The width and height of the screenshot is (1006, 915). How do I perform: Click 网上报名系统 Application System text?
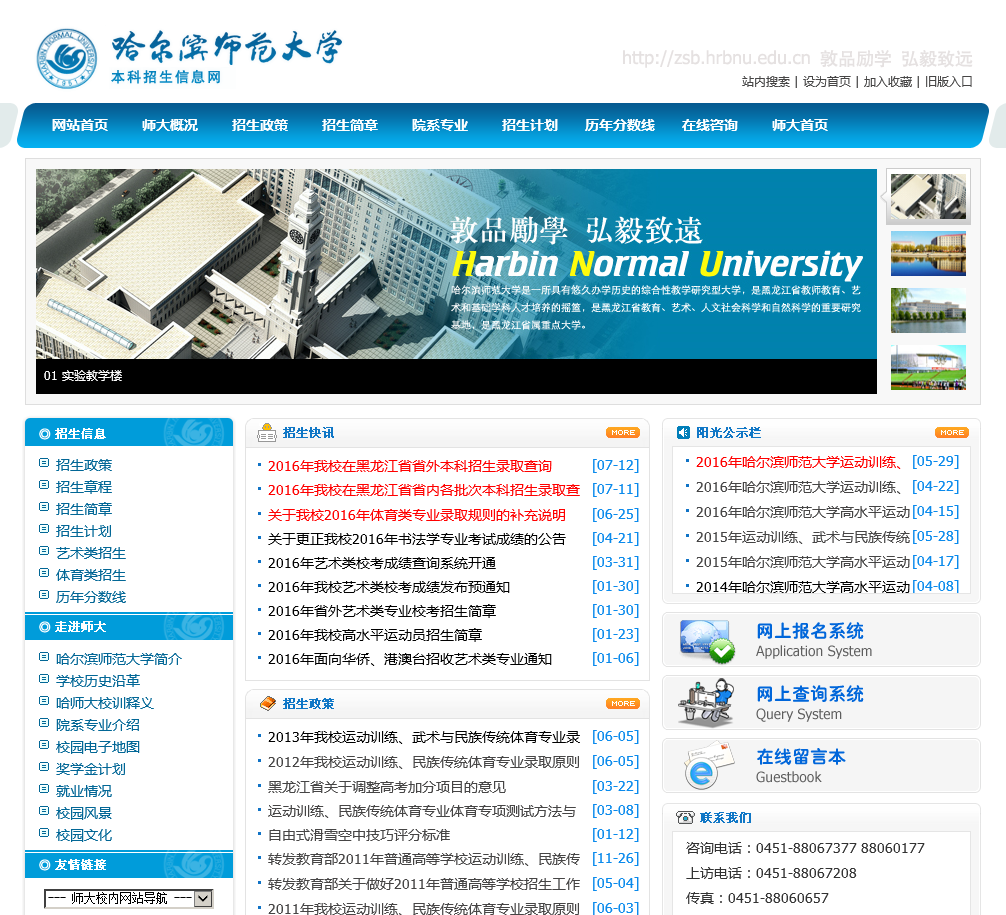(x=814, y=640)
